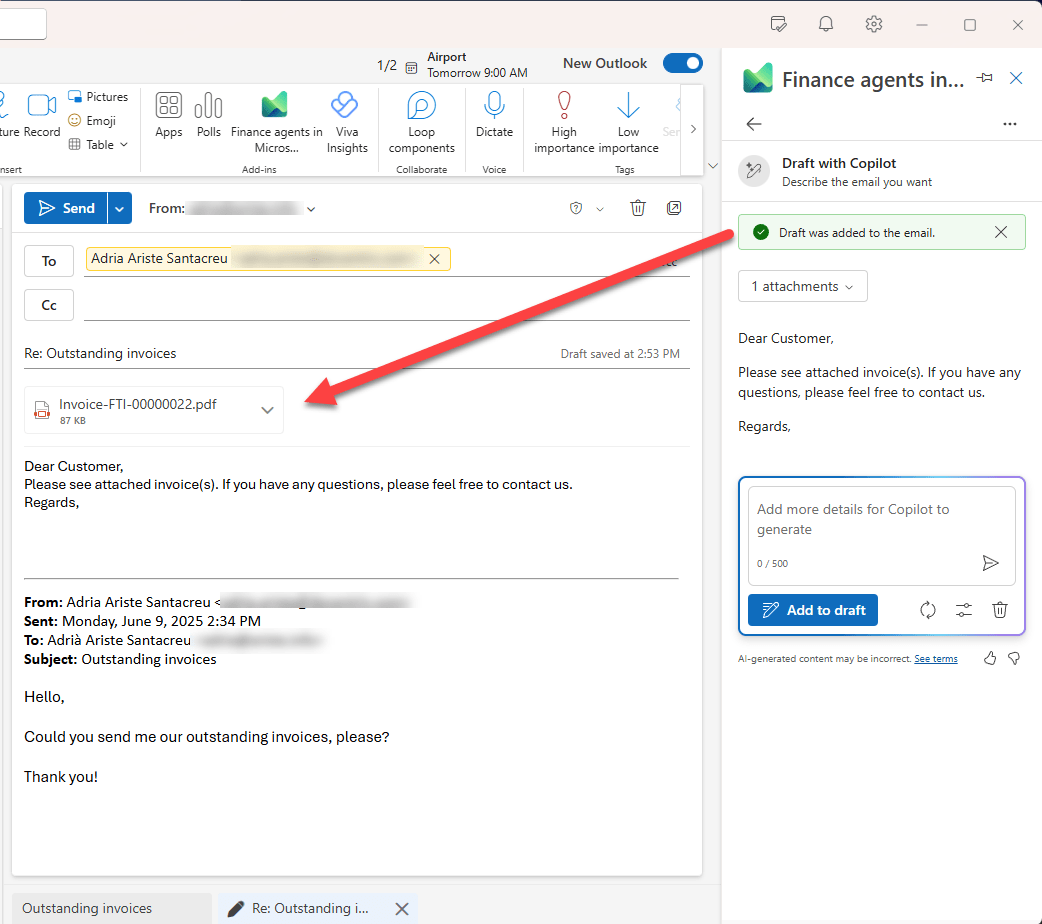Viewport: 1042px width, 924px height.
Task: Show more ribbon commands arrow
Action: [x=693, y=129]
